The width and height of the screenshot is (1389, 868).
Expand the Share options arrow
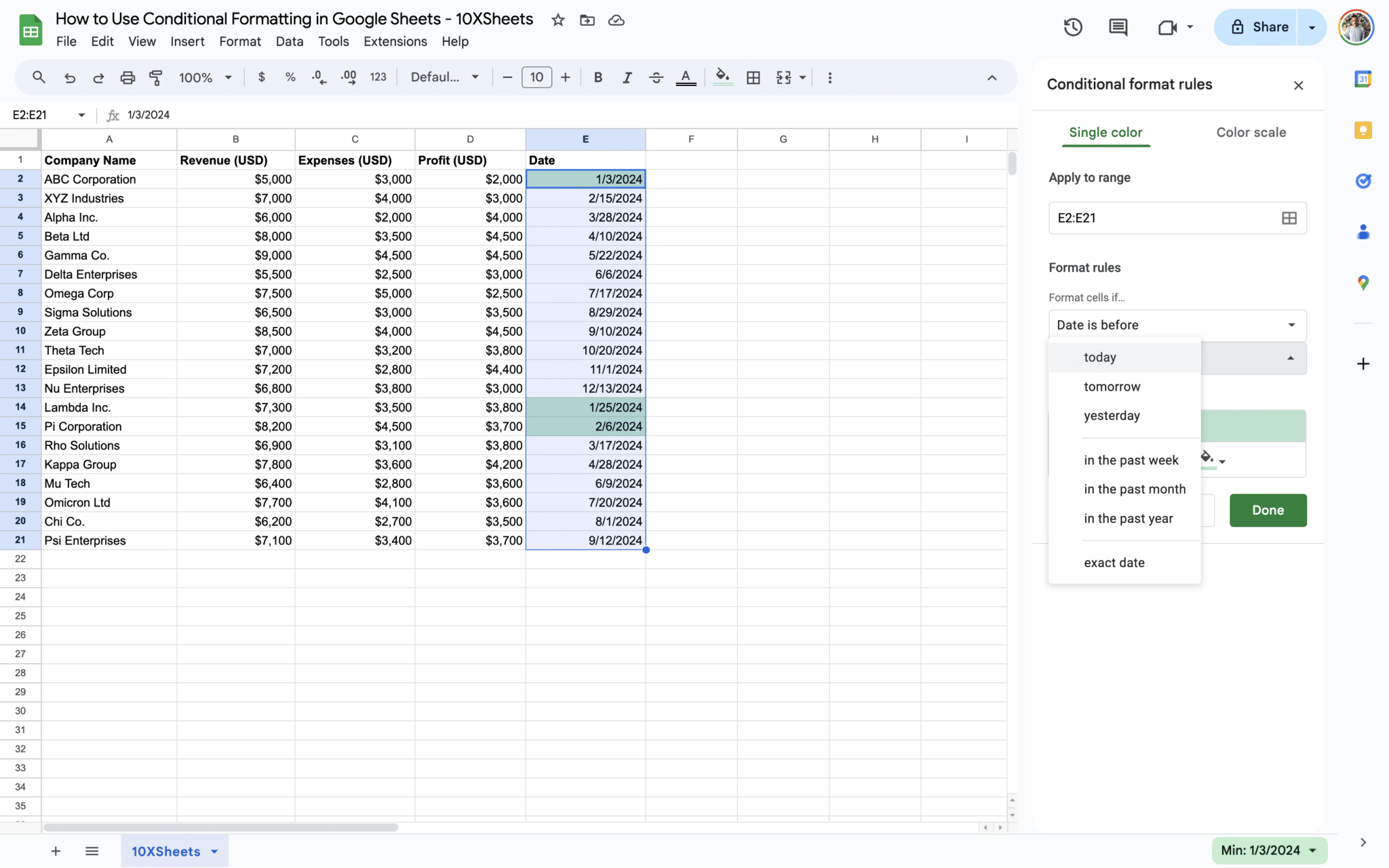[x=1312, y=27]
